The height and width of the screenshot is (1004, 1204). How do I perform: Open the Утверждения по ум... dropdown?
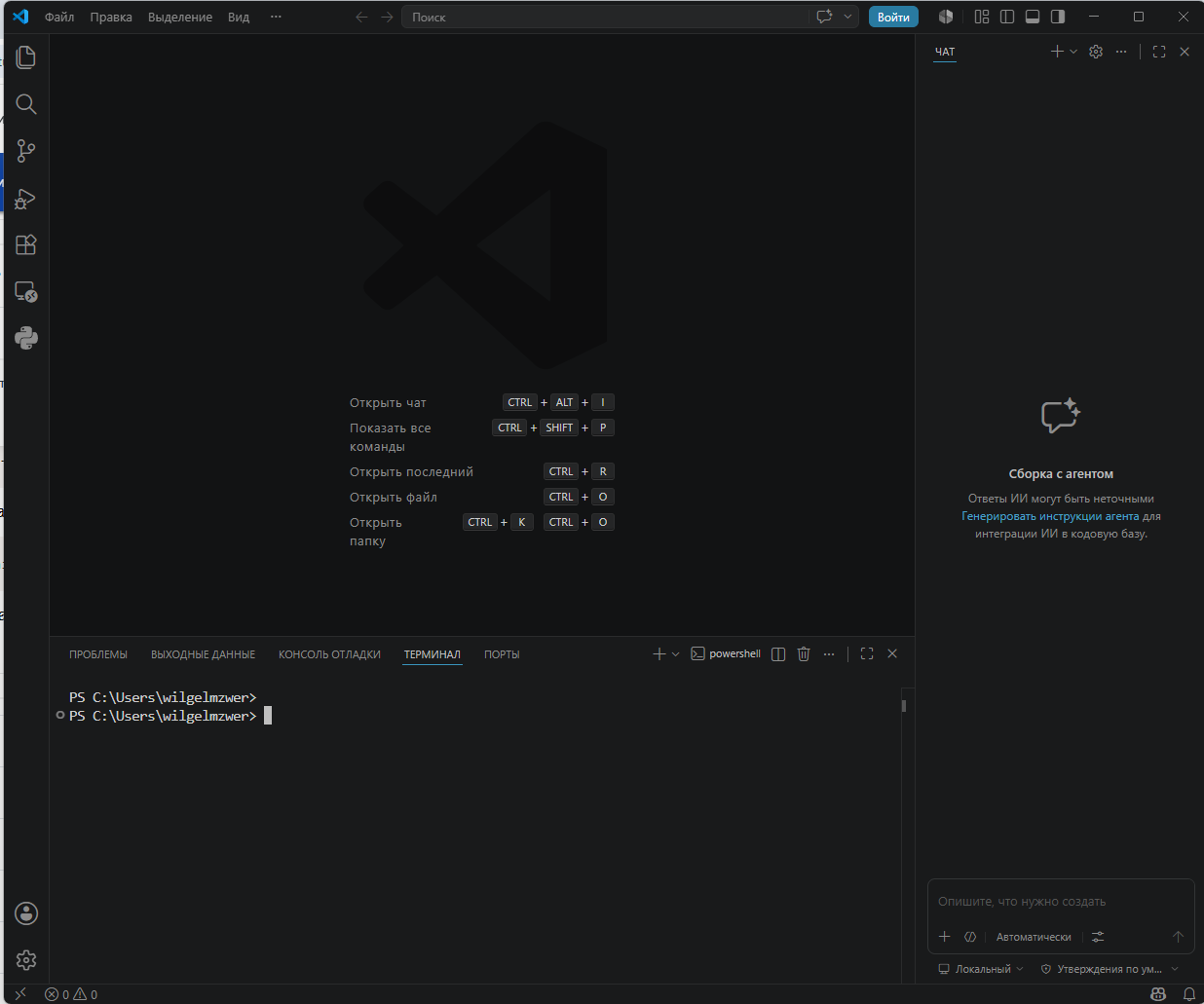click(1110, 969)
